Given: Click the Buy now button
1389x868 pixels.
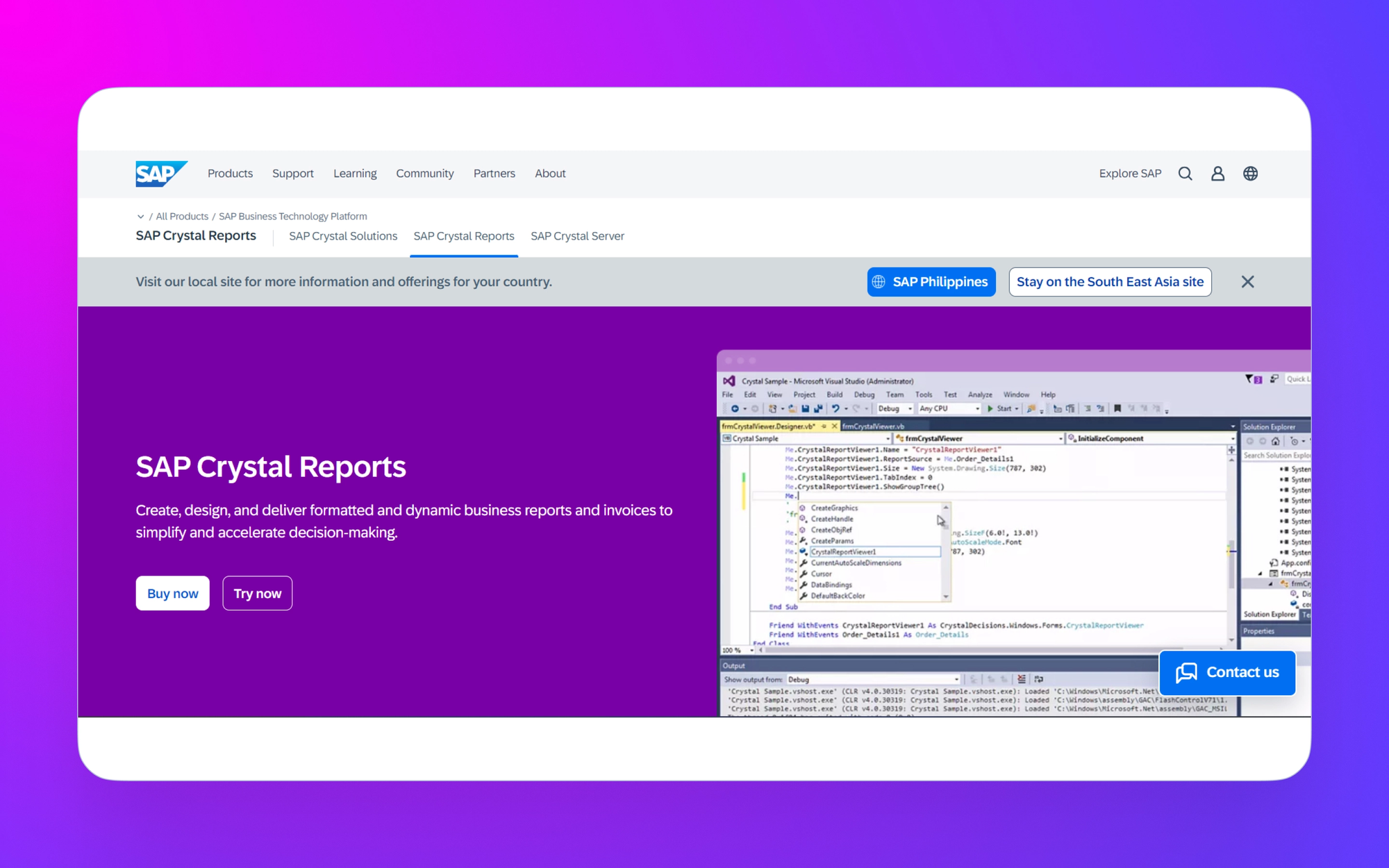Looking at the screenshot, I should coord(172,594).
